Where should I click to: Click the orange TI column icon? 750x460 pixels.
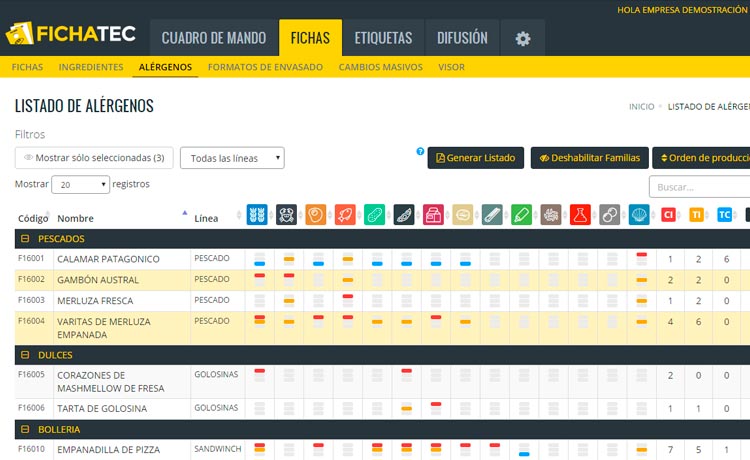coord(696,215)
